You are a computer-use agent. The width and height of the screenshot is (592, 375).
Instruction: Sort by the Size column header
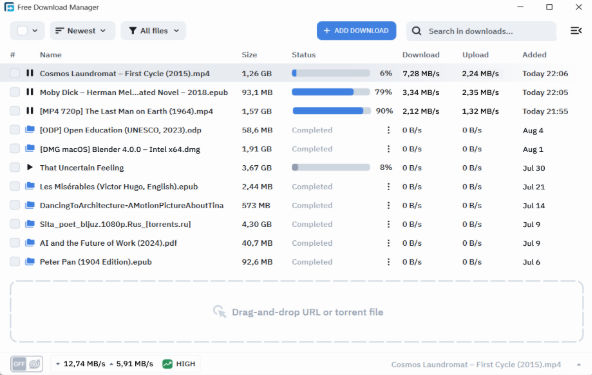coord(249,55)
